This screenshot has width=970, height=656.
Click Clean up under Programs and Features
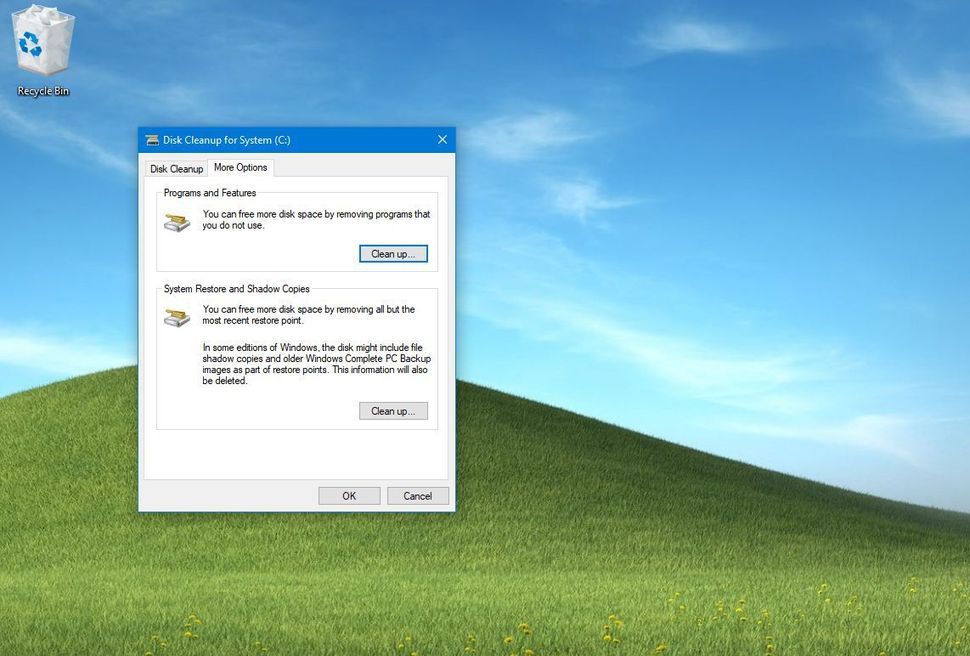click(393, 253)
